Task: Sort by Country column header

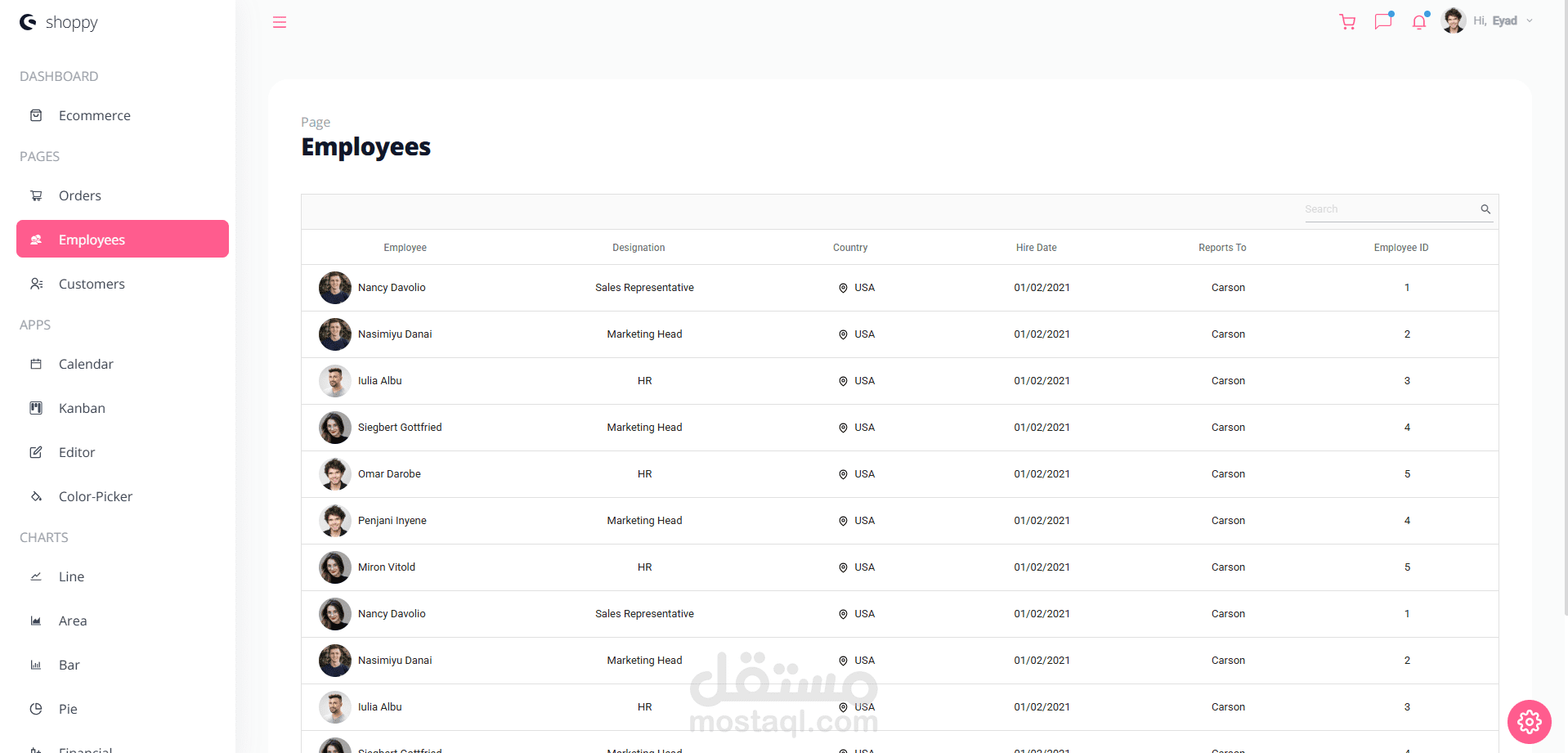Action: pos(850,248)
